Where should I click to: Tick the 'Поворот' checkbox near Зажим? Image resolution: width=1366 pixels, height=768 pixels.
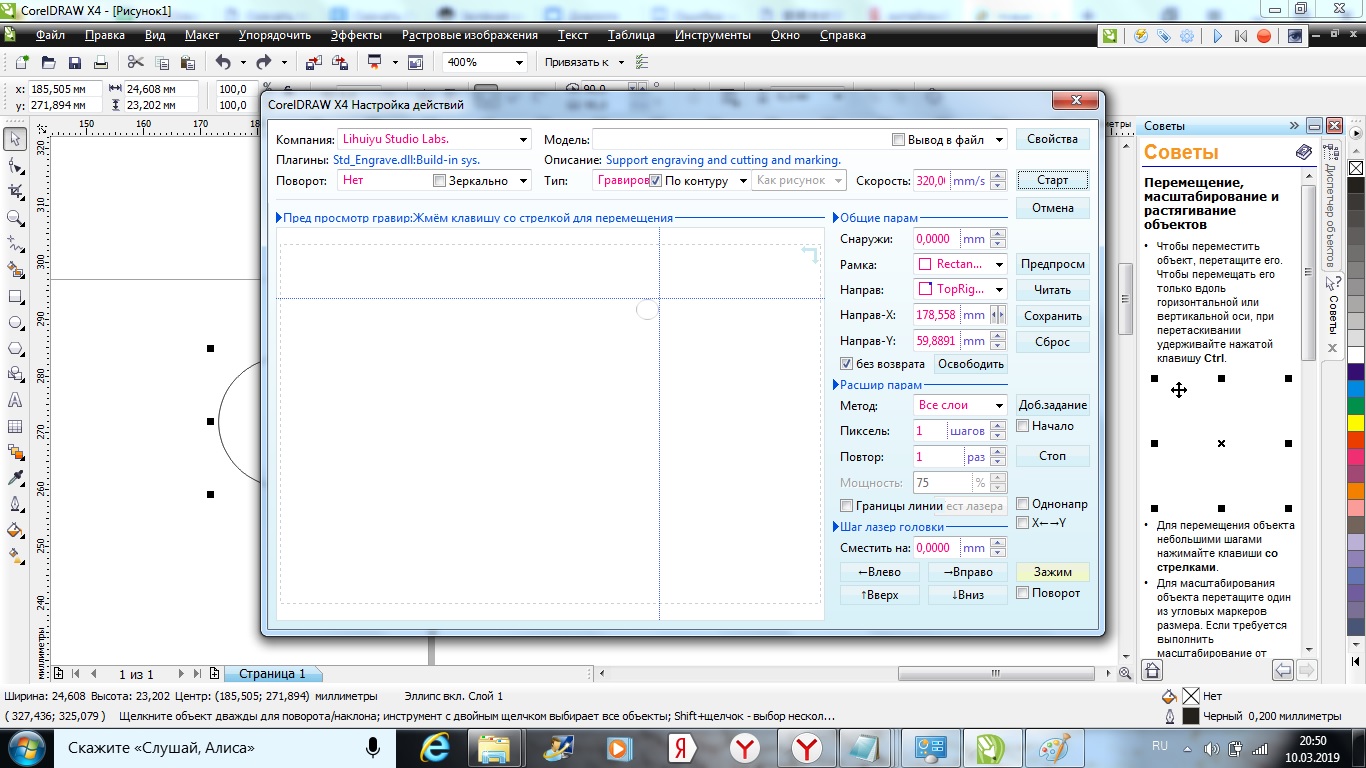(1023, 593)
